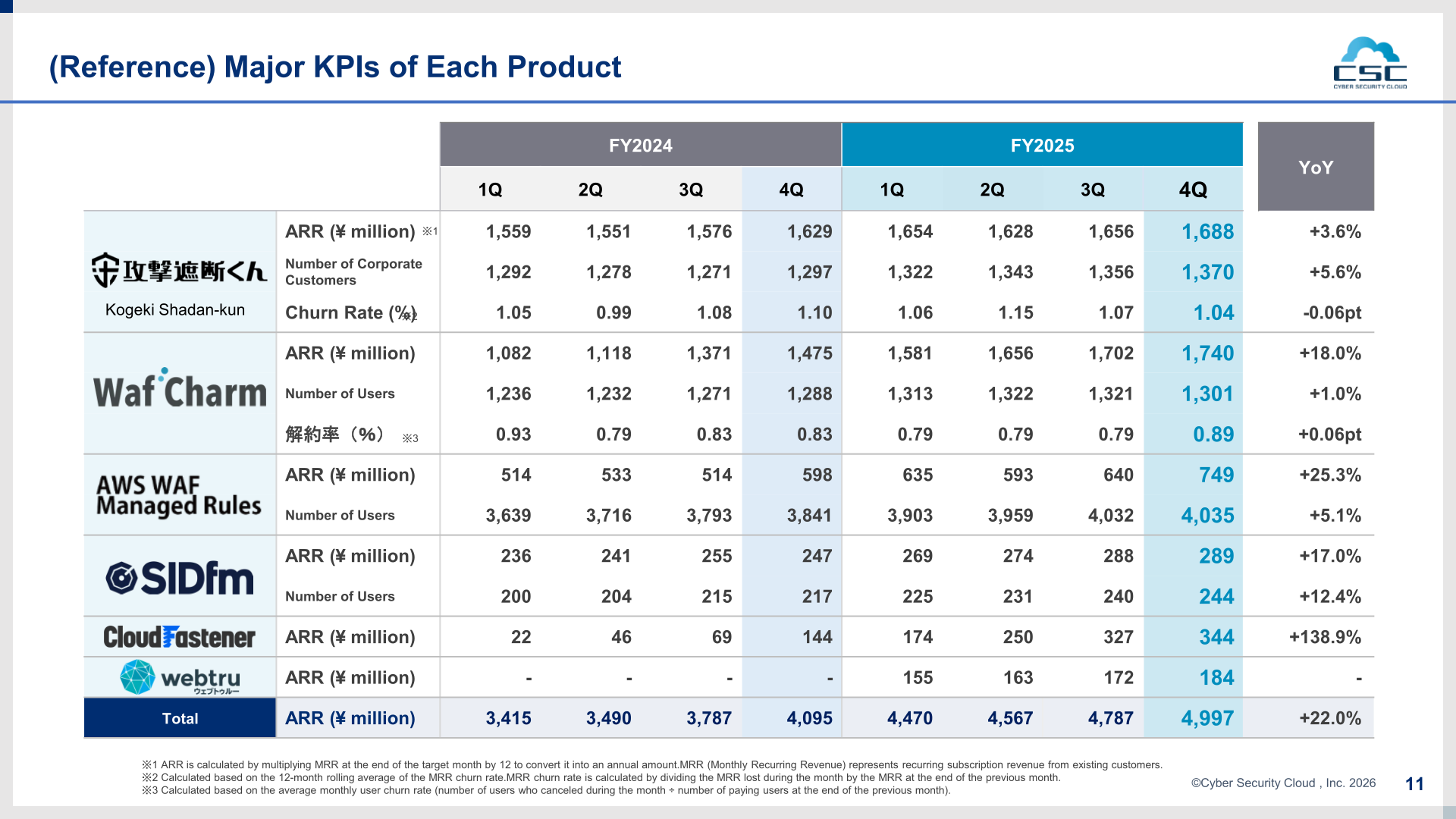The width and height of the screenshot is (1456, 819).
Task: Click CloudFastener FY2024 1Q ARR 22
Action: click(521, 637)
